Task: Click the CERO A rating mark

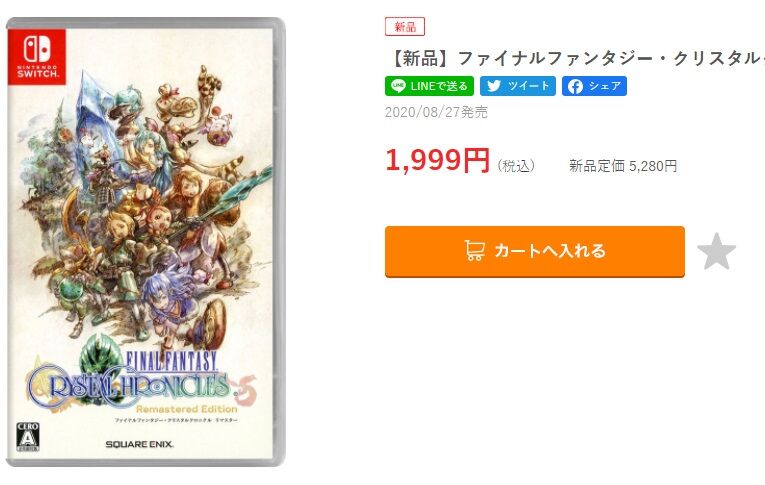Action: coord(28,437)
